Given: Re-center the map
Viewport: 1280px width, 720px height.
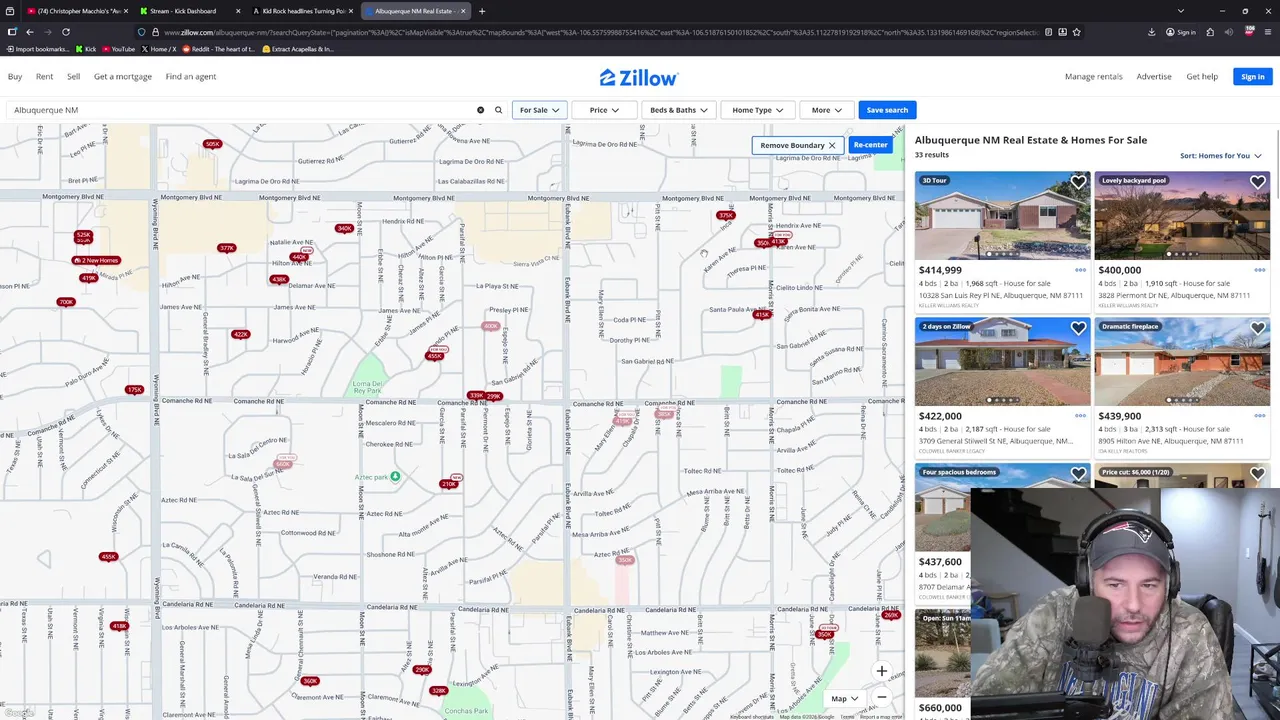Looking at the screenshot, I should pyautogui.click(x=870, y=145).
